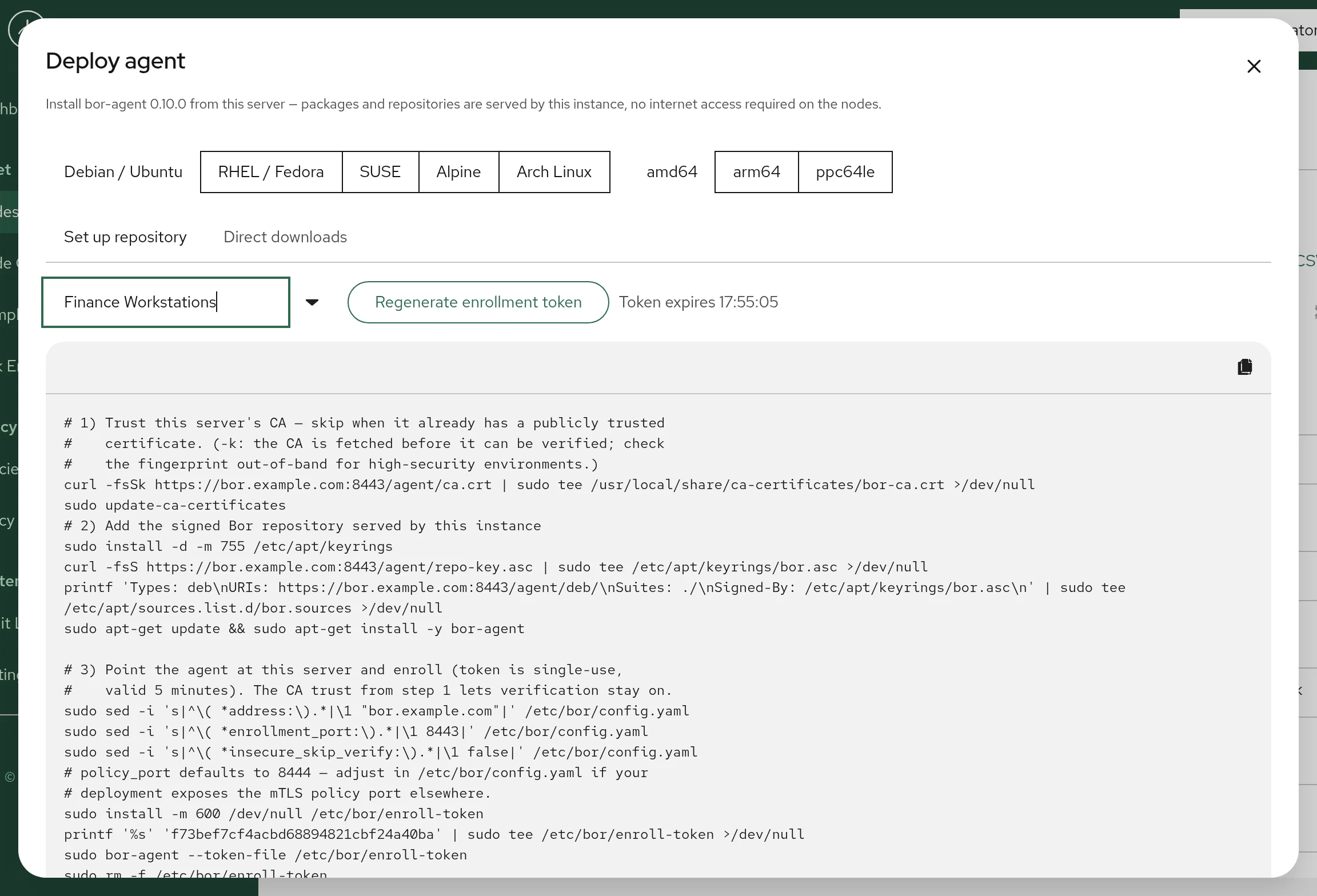The width and height of the screenshot is (1317, 896).
Task: Click 'sudo apt-get update' install line
Action: (294, 629)
